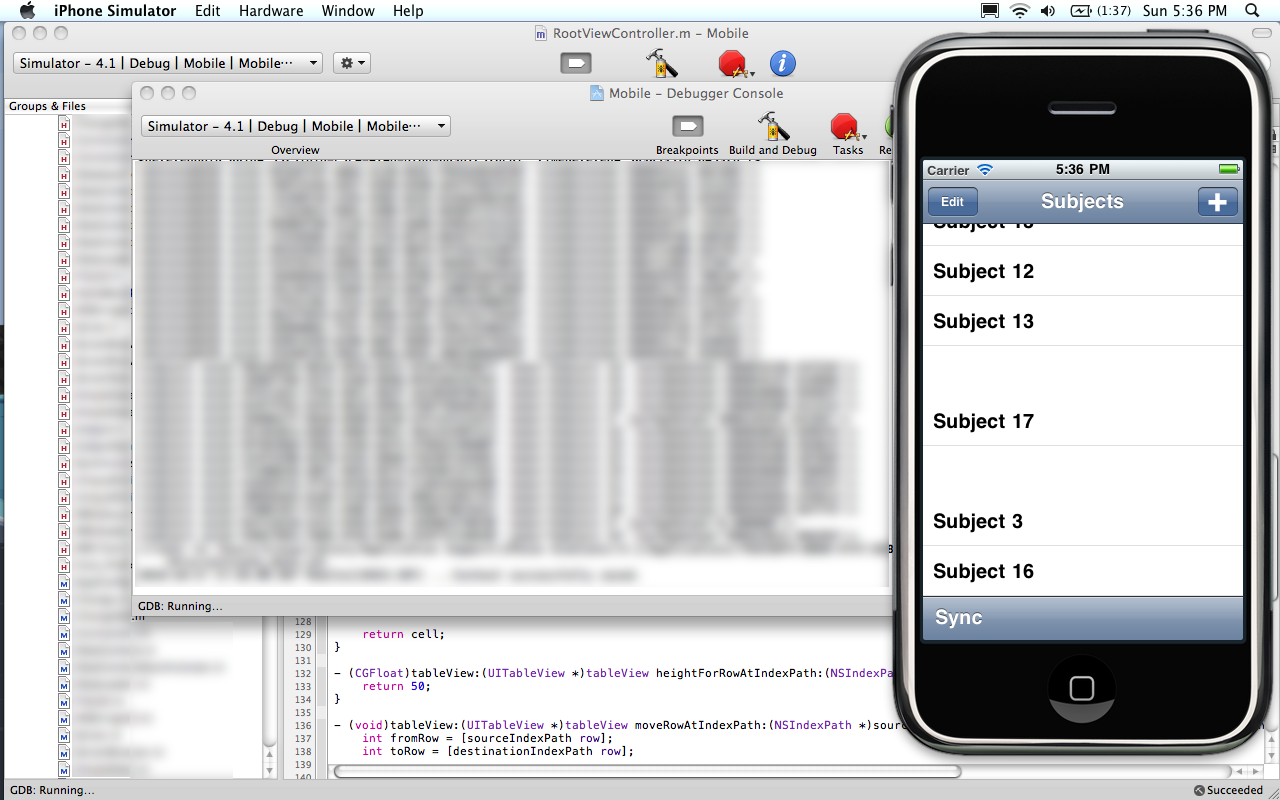Select the Subject 17 row
This screenshot has height=800, width=1280.
tap(1083, 421)
